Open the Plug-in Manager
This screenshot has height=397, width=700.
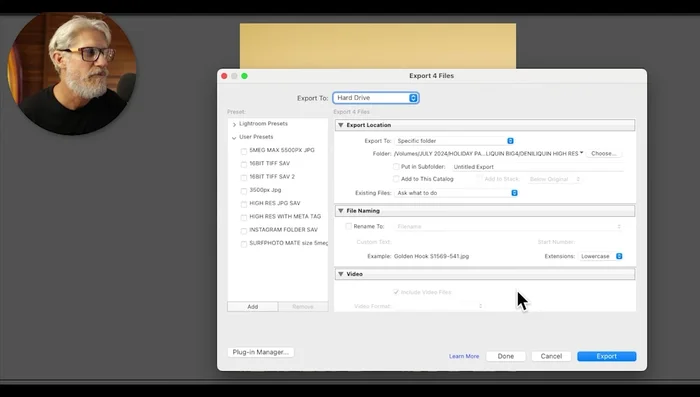[x=261, y=352]
